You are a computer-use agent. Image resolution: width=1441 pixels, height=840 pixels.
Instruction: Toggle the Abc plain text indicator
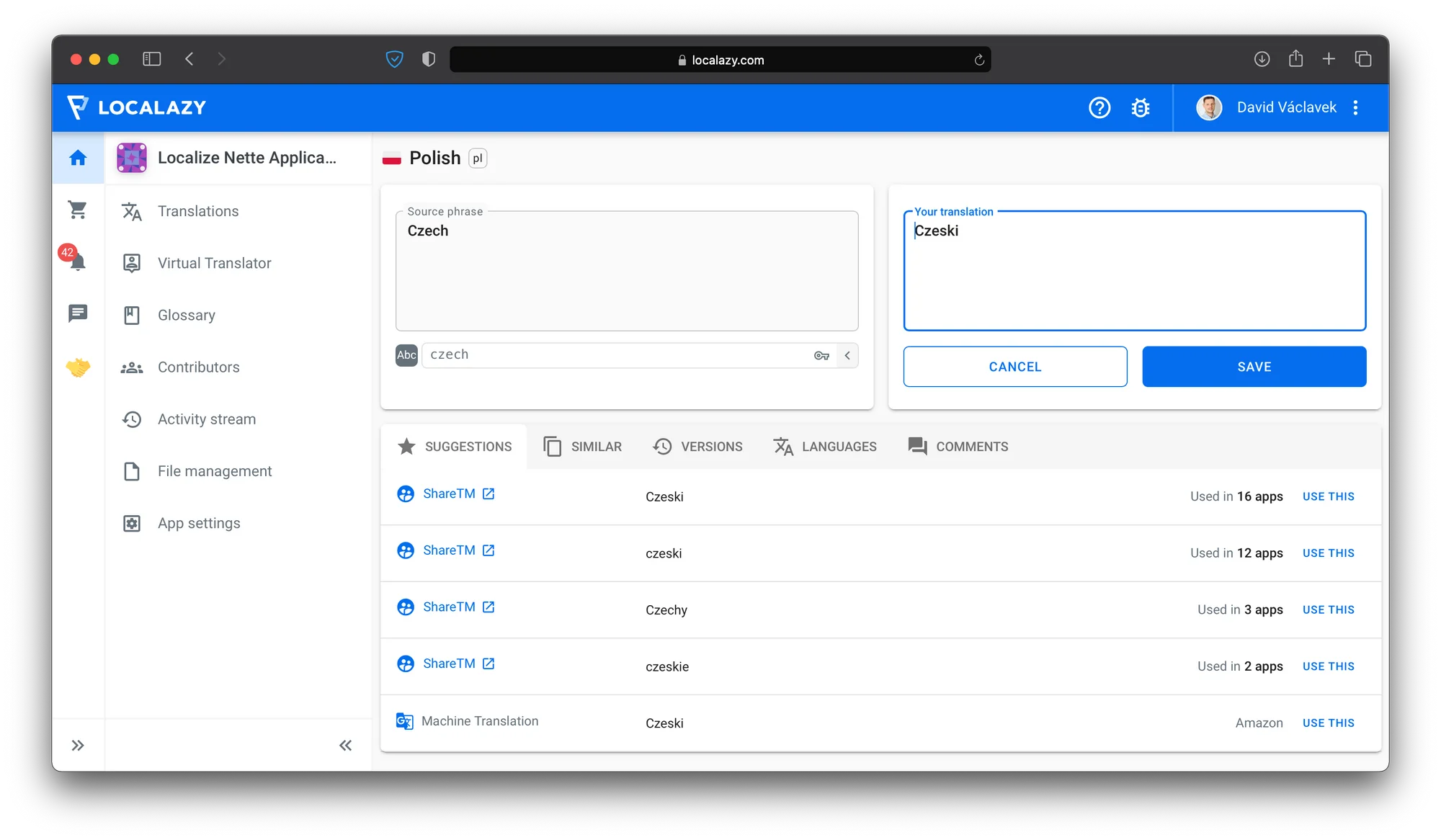coord(406,355)
